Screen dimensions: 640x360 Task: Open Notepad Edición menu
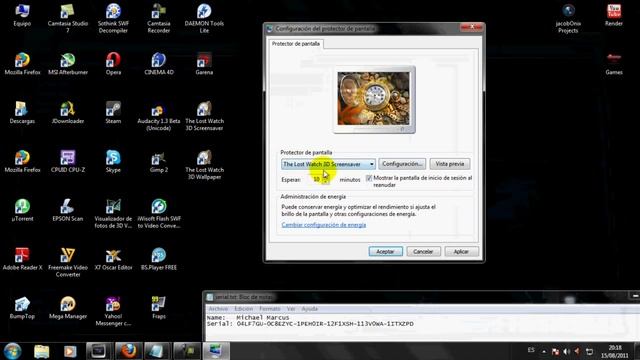tap(244, 309)
